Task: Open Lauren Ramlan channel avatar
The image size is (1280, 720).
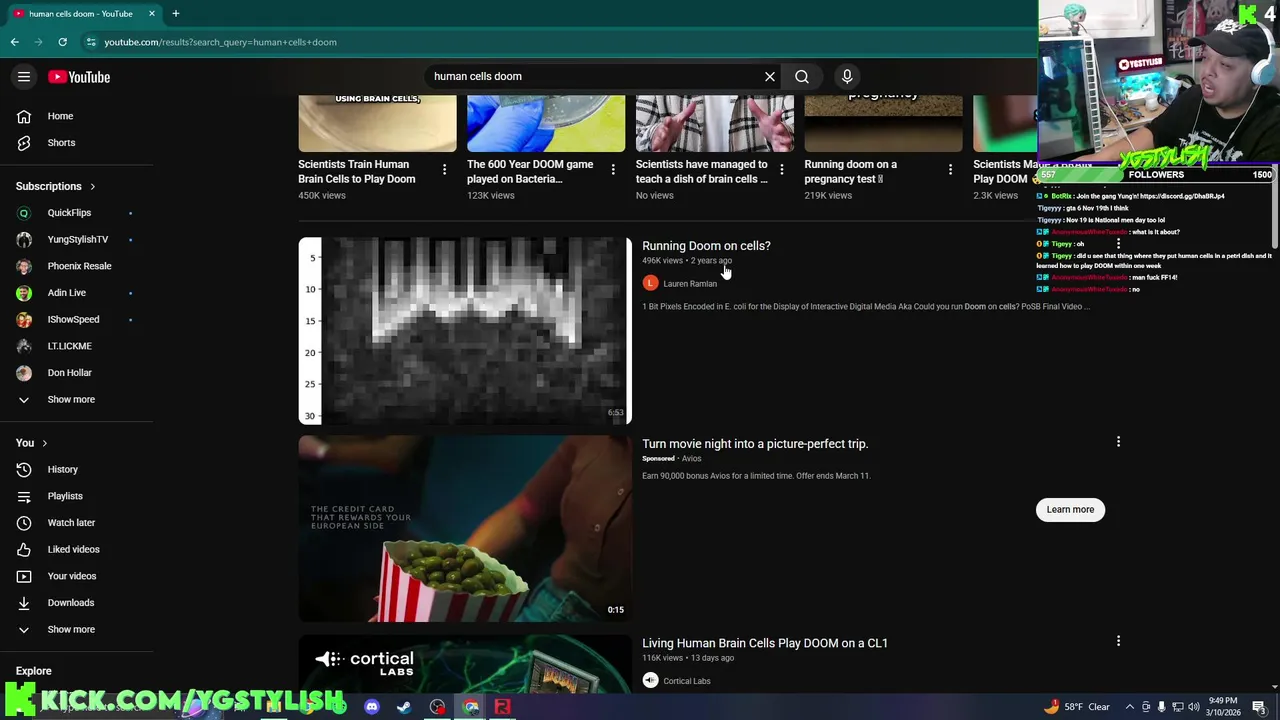Action: pyautogui.click(x=650, y=283)
